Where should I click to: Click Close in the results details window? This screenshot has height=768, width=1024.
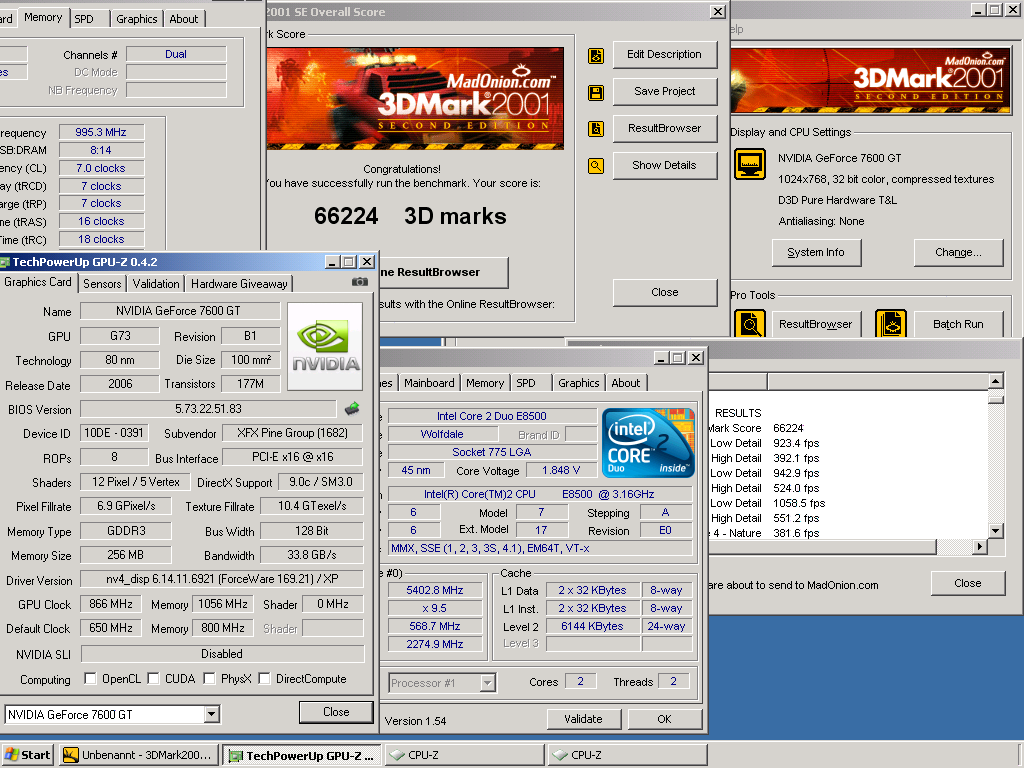click(x=967, y=583)
